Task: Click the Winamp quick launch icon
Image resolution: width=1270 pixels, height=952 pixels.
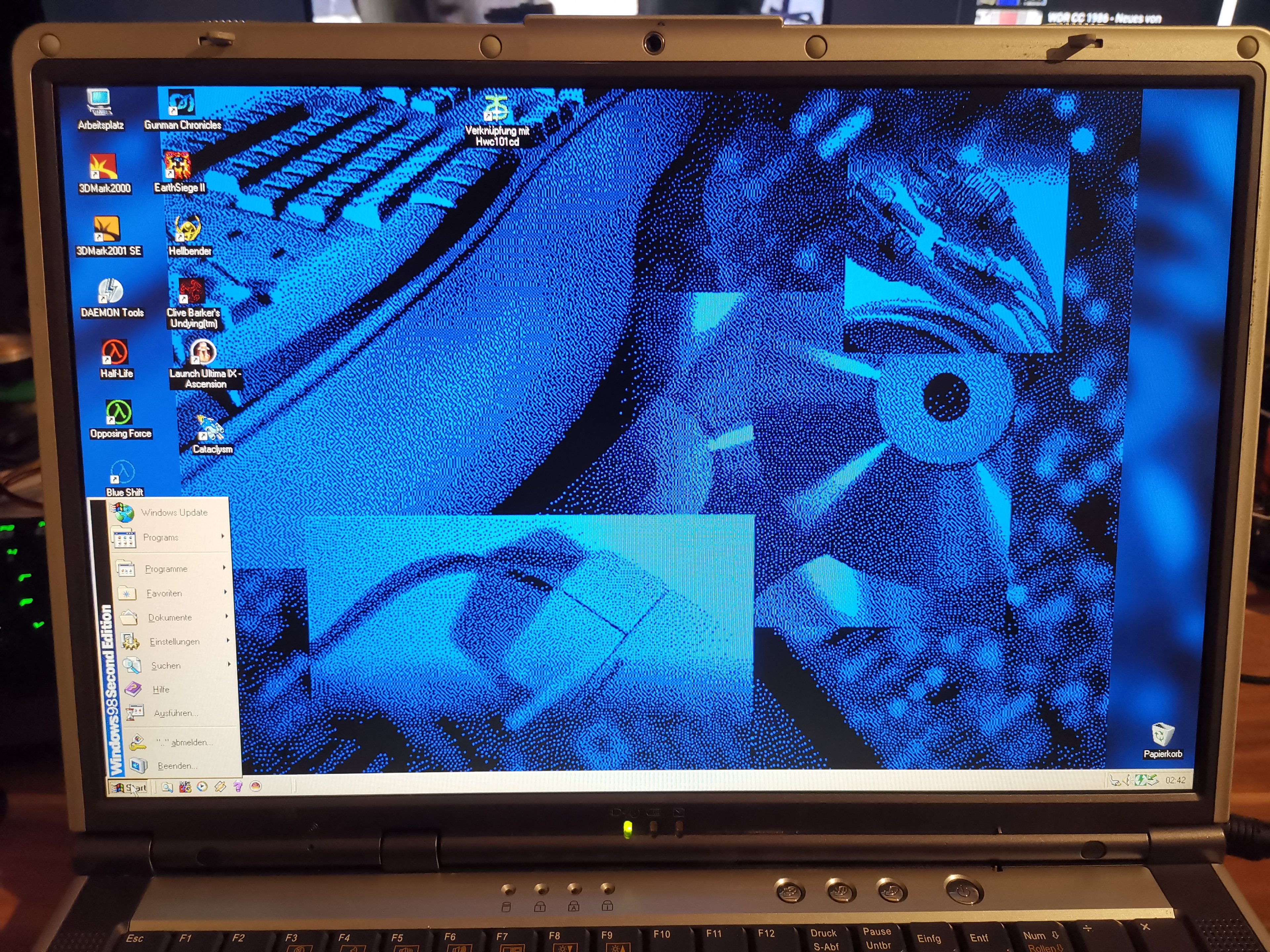Action: 221,786
